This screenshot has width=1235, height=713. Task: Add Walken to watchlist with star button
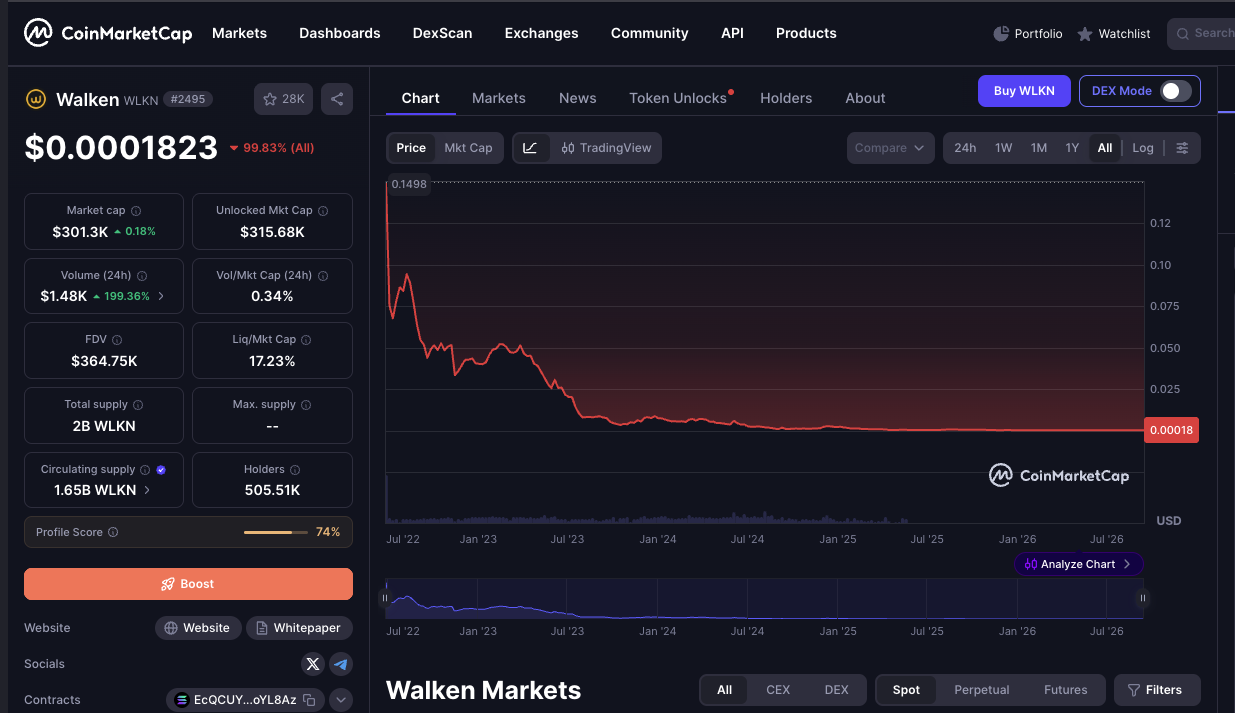click(284, 99)
